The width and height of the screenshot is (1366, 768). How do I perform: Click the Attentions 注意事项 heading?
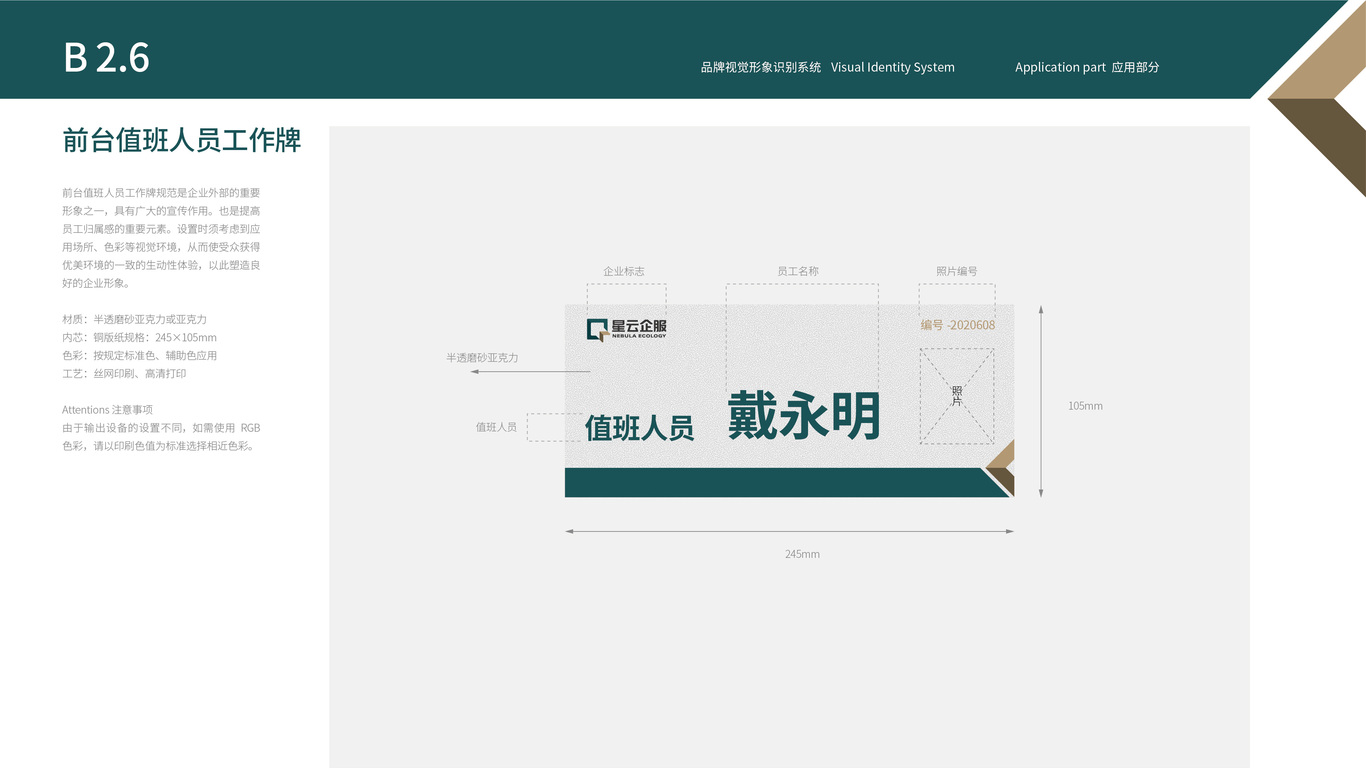point(107,410)
